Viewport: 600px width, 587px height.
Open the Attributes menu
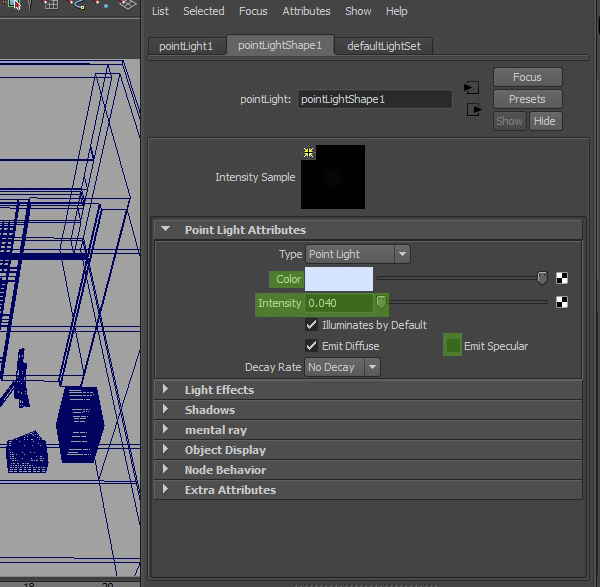pyautogui.click(x=306, y=11)
